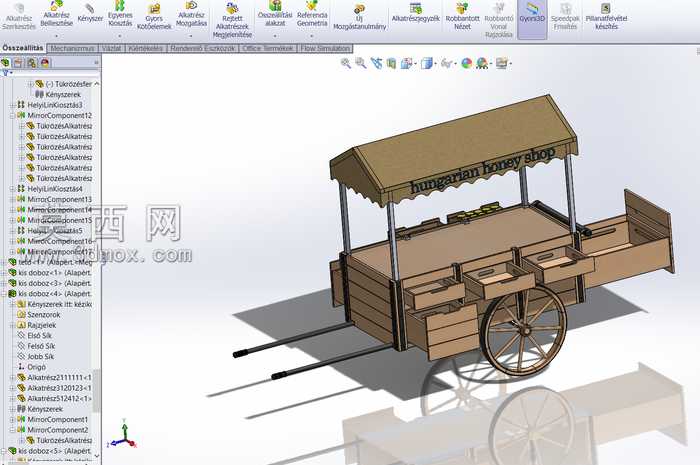Switch to Office Termékek tab
The height and width of the screenshot is (465, 700).
(267, 48)
